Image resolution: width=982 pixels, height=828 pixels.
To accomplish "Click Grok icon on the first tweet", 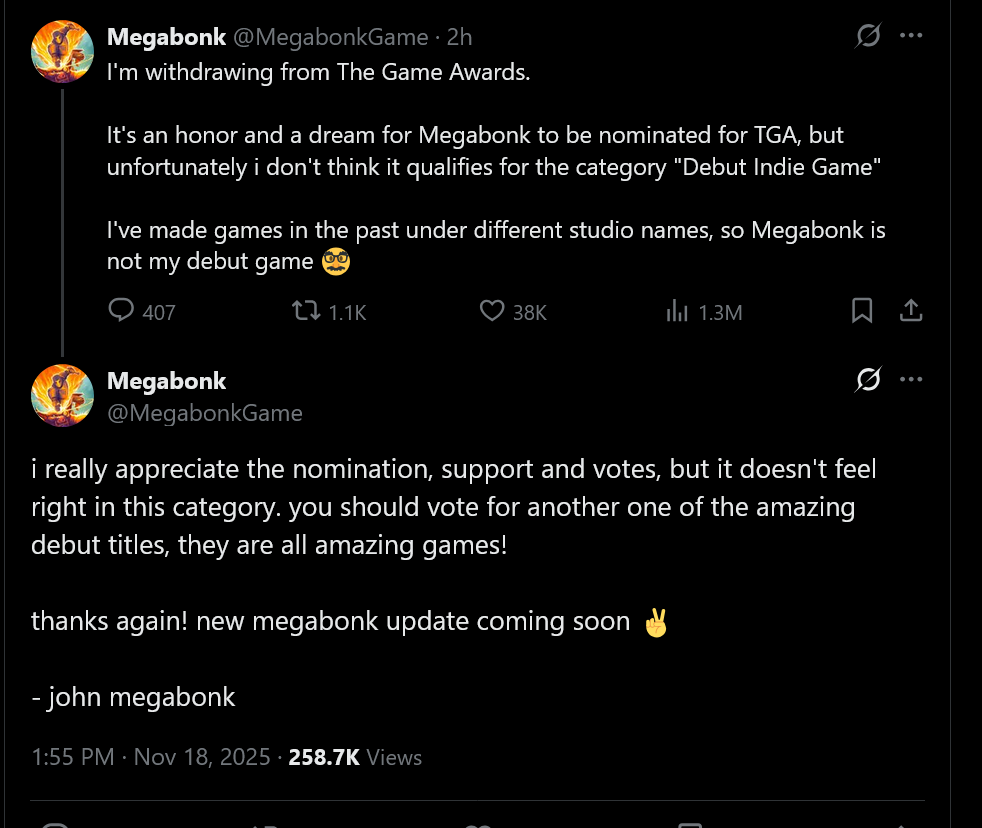I will 868,36.
